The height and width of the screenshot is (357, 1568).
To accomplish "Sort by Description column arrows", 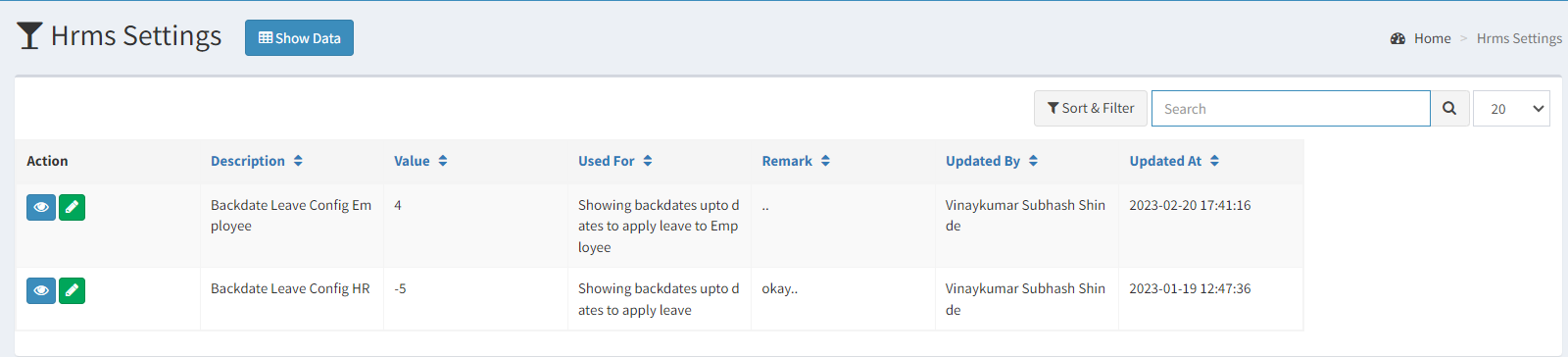I will (x=298, y=161).
